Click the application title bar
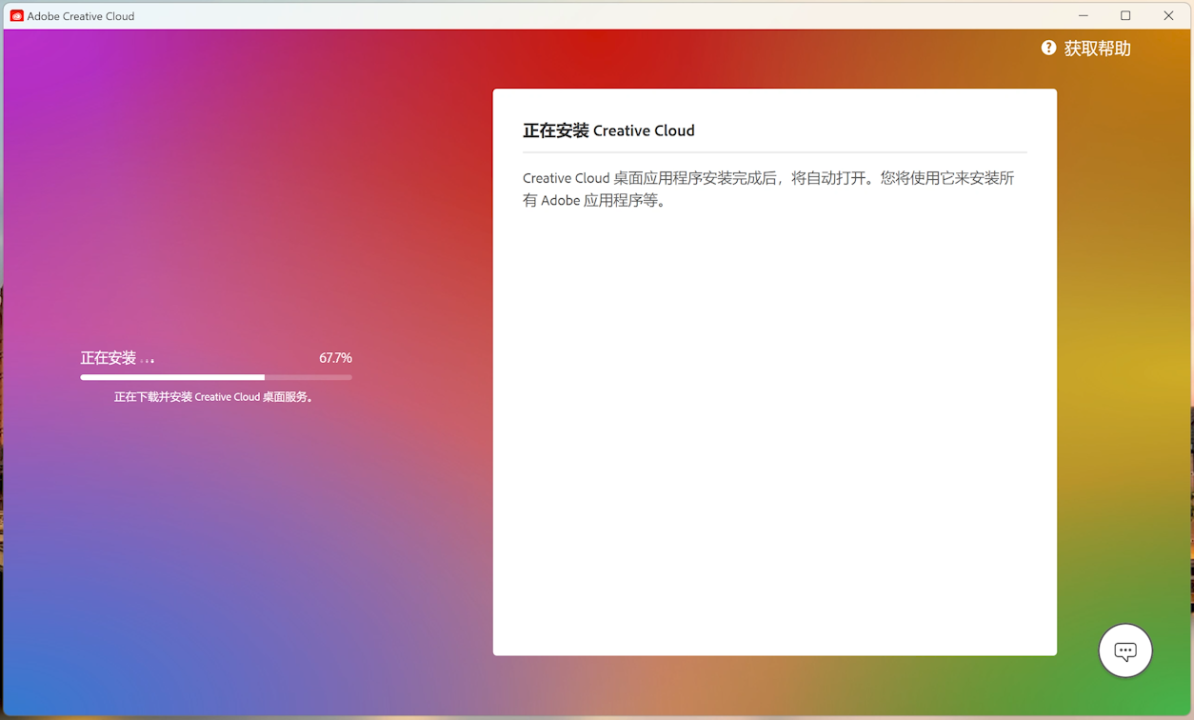 coord(600,15)
